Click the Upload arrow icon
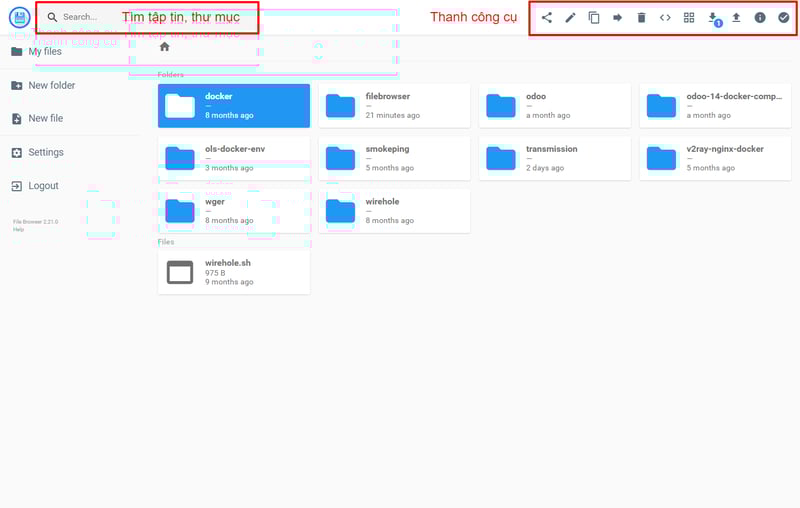Image resolution: width=800 pixels, height=508 pixels. coord(736,18)
